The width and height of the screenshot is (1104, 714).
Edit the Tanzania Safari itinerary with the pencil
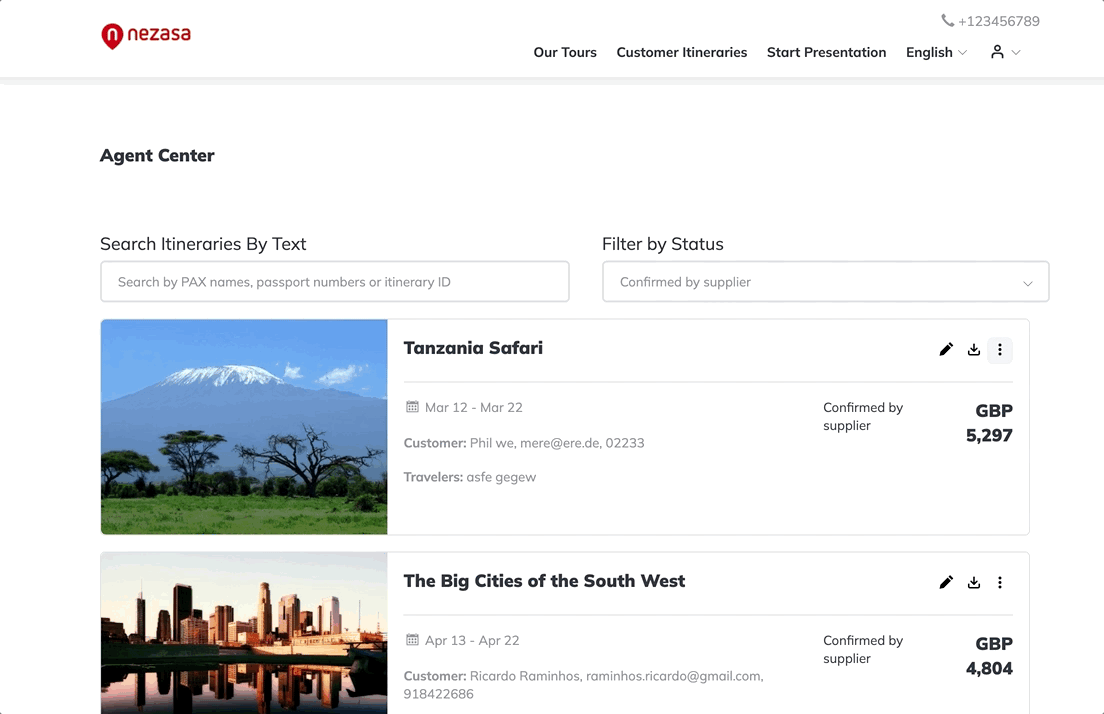click(x=946, y=349)
